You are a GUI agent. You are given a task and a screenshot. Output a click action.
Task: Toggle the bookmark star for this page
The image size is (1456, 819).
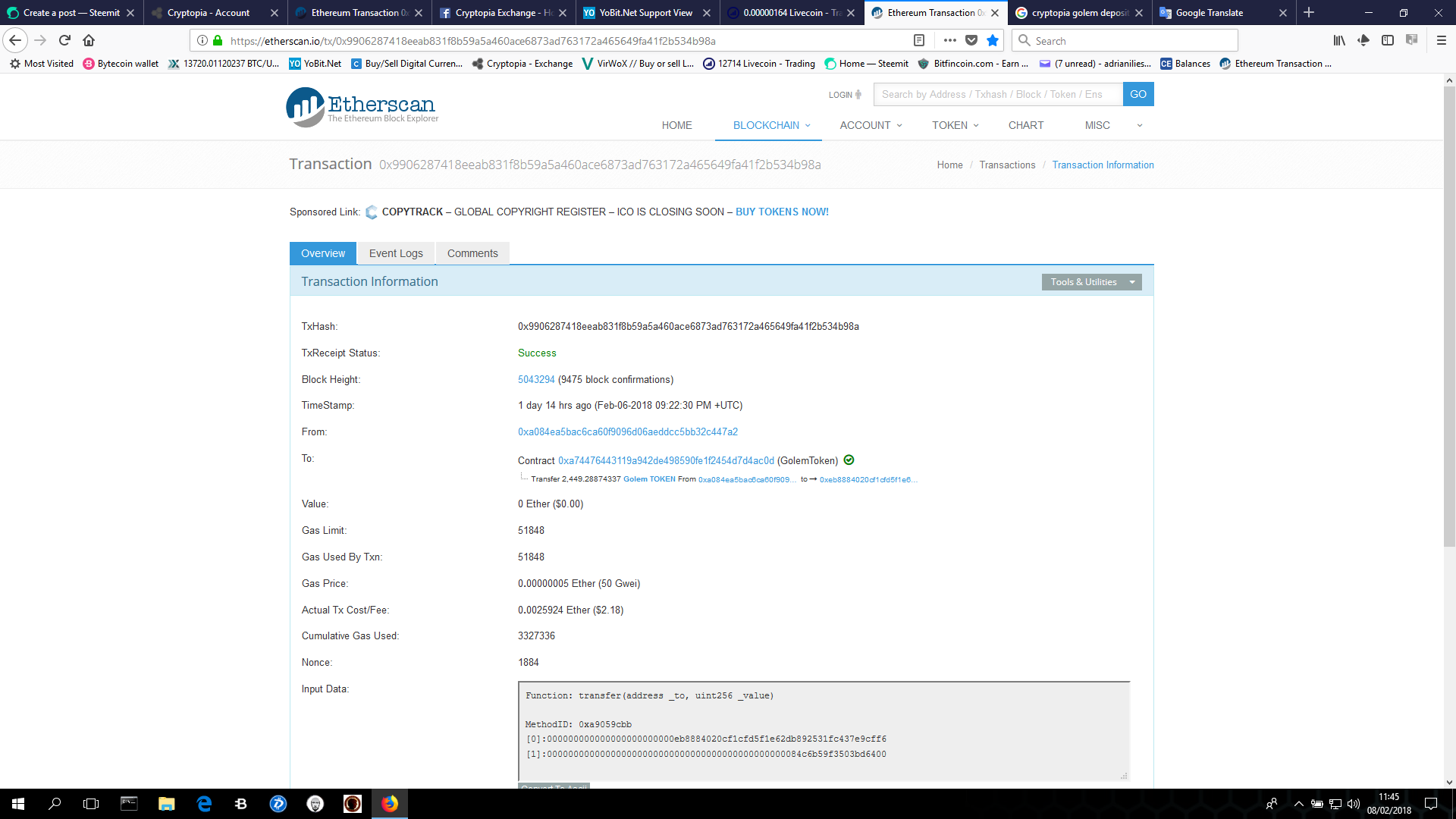click(993, 41)
